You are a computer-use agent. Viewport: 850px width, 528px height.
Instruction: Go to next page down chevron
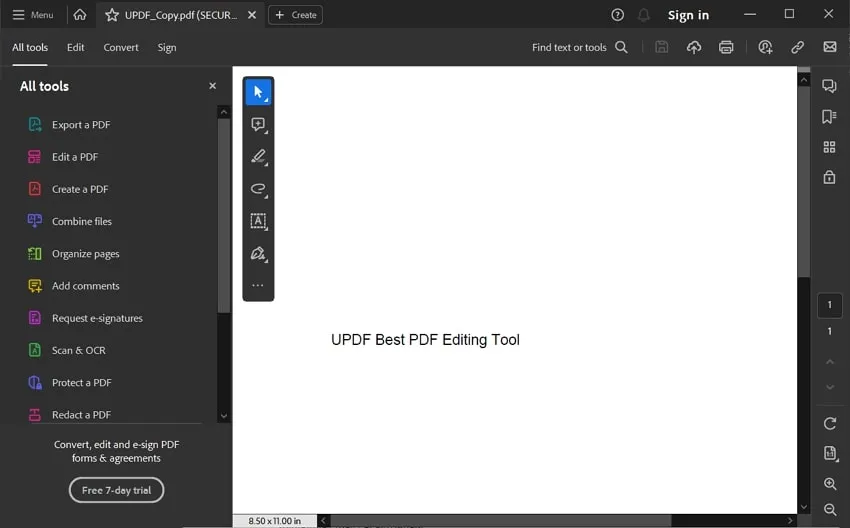pos(829,387)
